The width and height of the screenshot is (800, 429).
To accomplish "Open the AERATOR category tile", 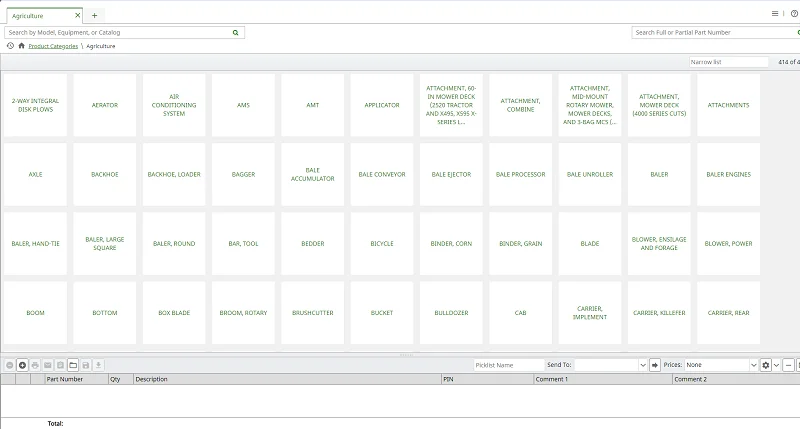I will [x=105, y=105].
